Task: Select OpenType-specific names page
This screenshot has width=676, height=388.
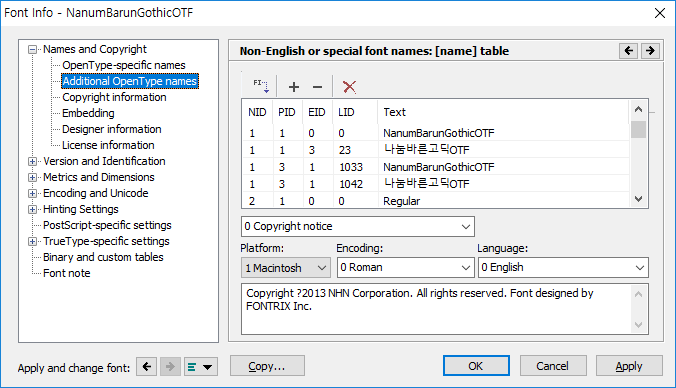Action: (124, 65)
